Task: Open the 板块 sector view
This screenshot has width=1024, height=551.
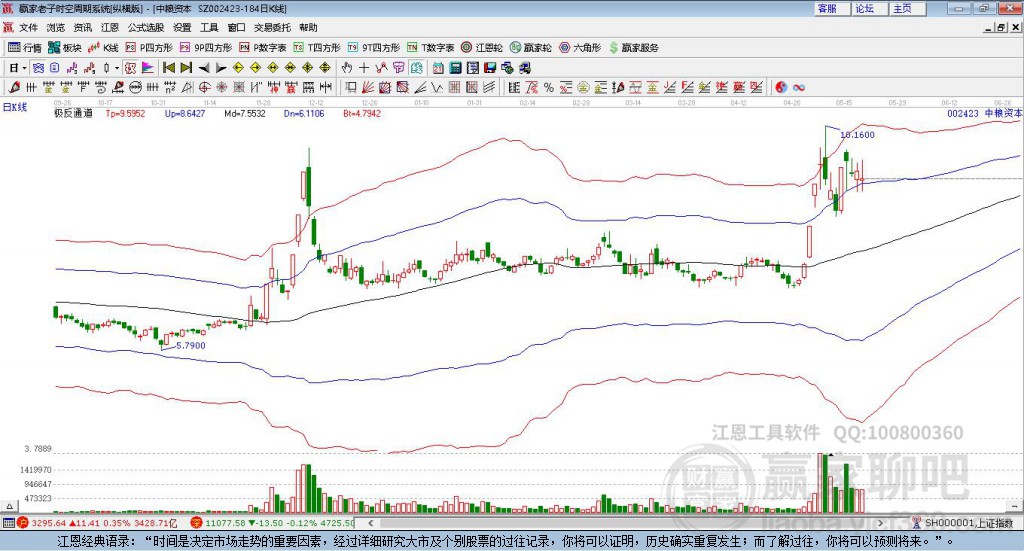Action: 65,48
